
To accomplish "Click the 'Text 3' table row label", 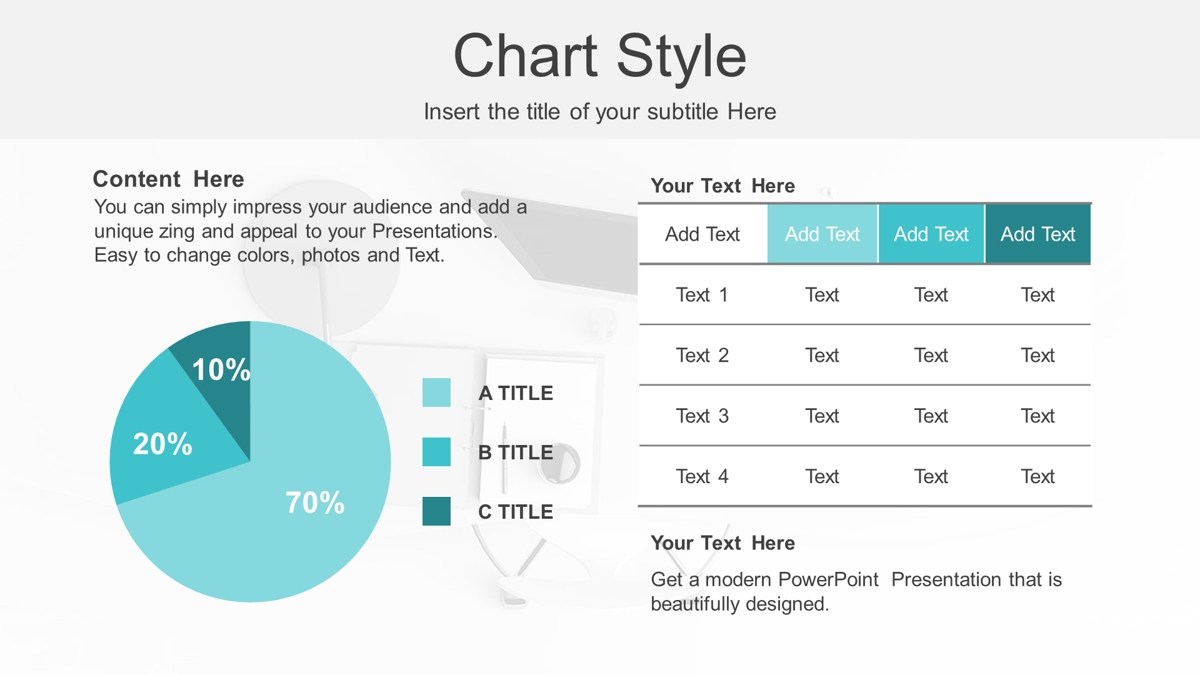I will click(x=702, y=416).
